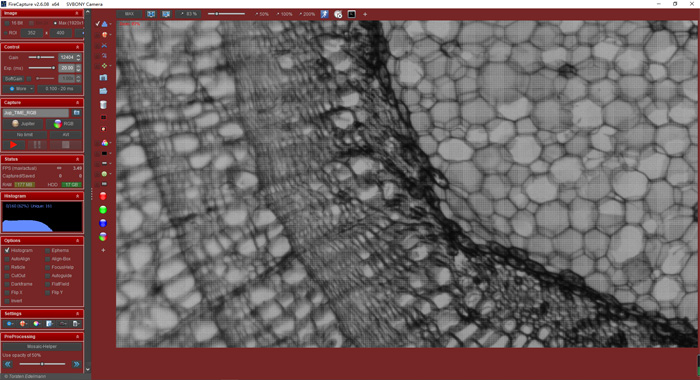Image resolution: width=700 pixels, height=380 pixels.
Task: Click the red channel ball icon
Action: 103,196
